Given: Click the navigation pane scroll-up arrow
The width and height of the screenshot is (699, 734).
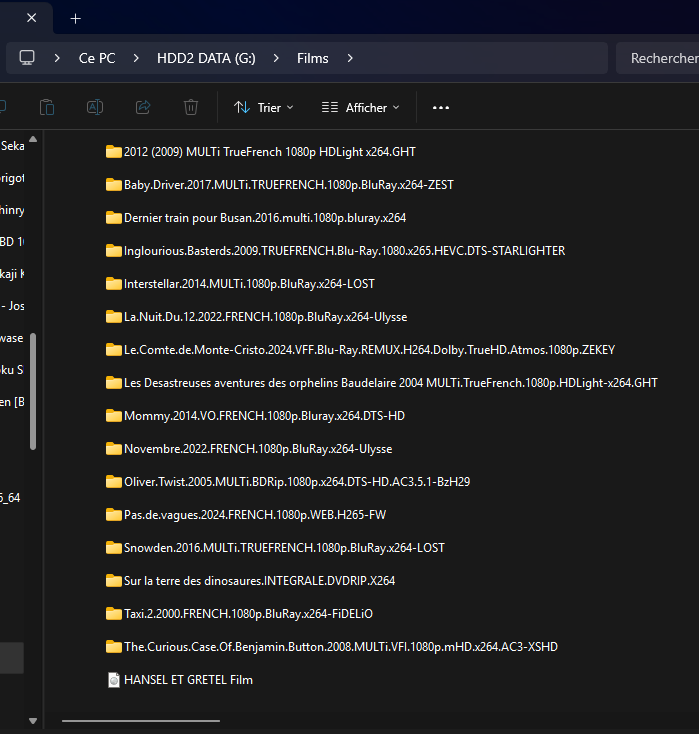Looking at the screenshot, I should point(33,139).
